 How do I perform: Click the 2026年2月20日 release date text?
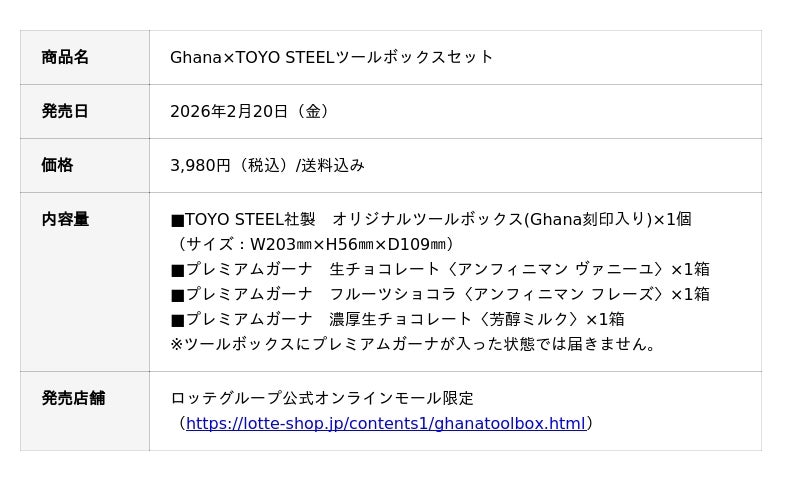[x=229, y=111]
